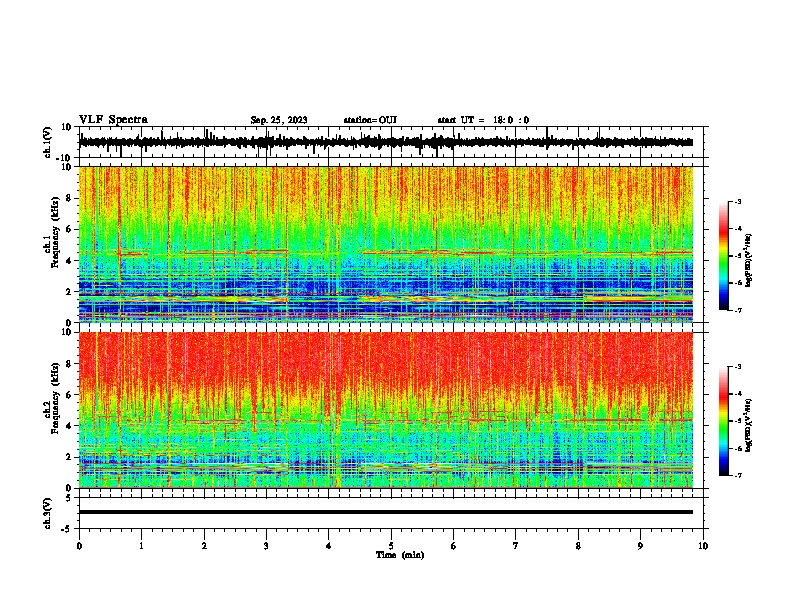This screenshot has height=612, width=792.
Task: Click the "8" kHz tick on ch.1 spectrogram
Action: tap(69, 198)
